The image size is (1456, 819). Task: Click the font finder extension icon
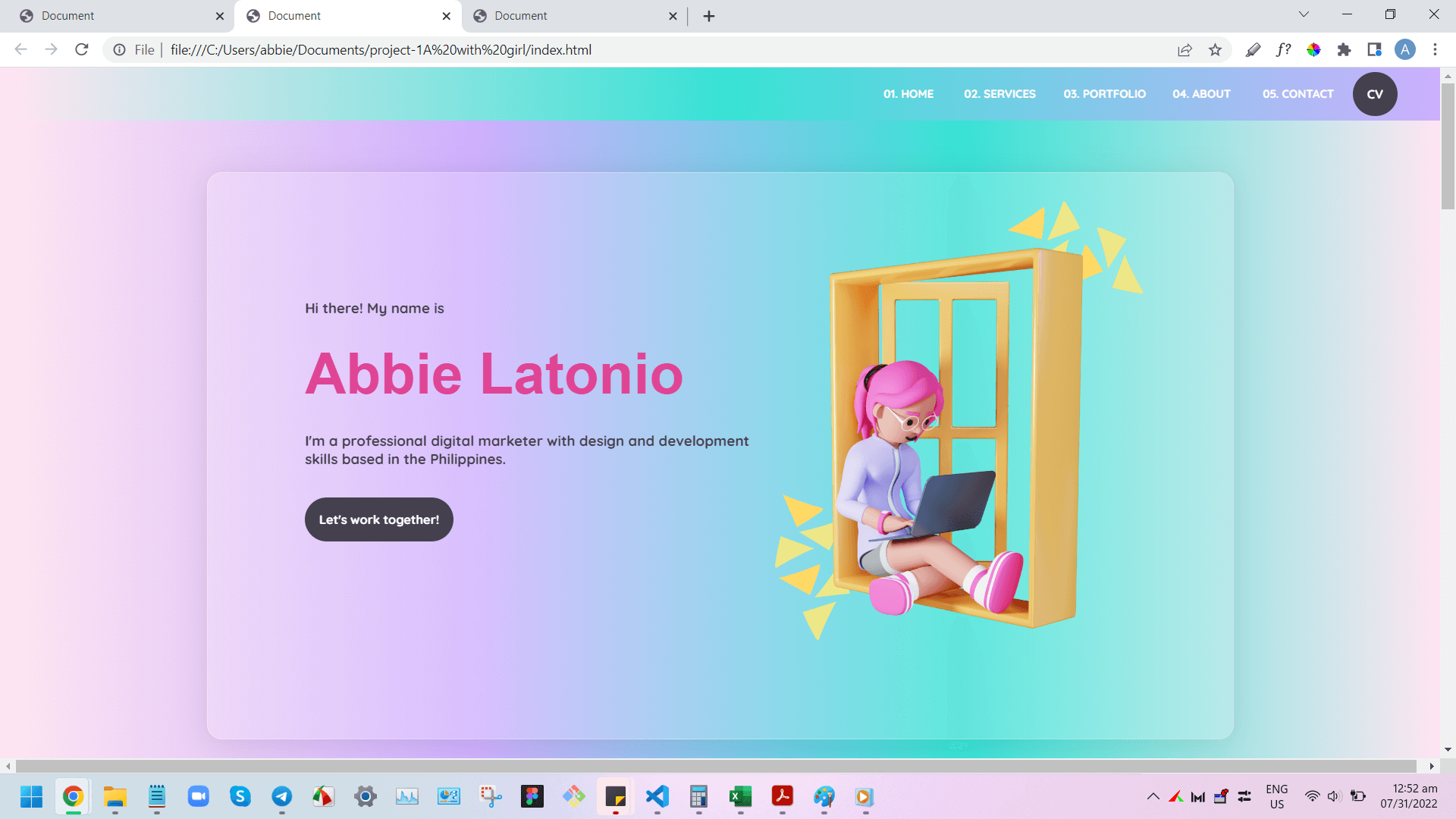click(1283, 50)
